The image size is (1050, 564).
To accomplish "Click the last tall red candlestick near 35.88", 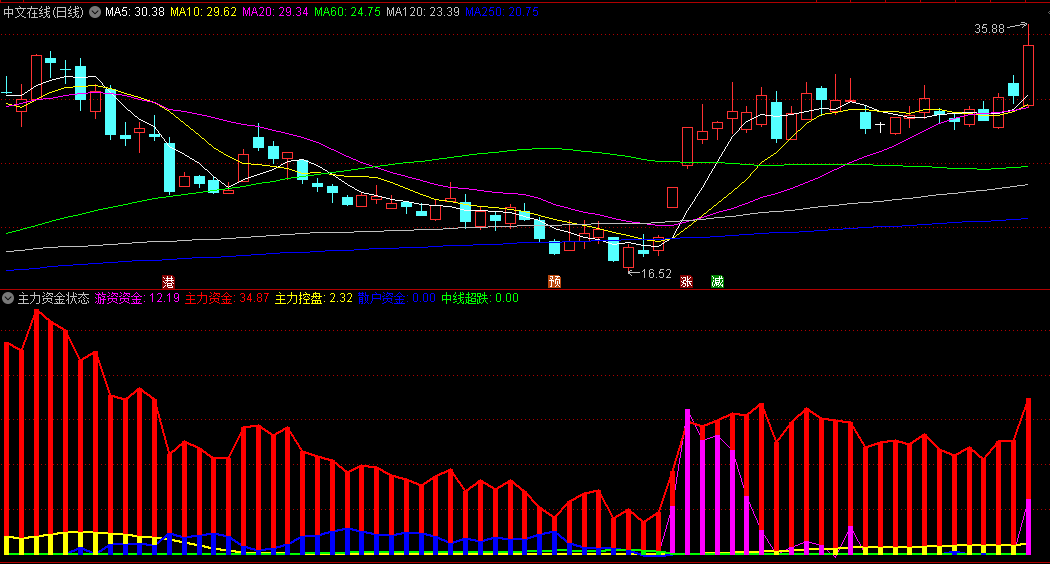I will (x=1028, y=75).
